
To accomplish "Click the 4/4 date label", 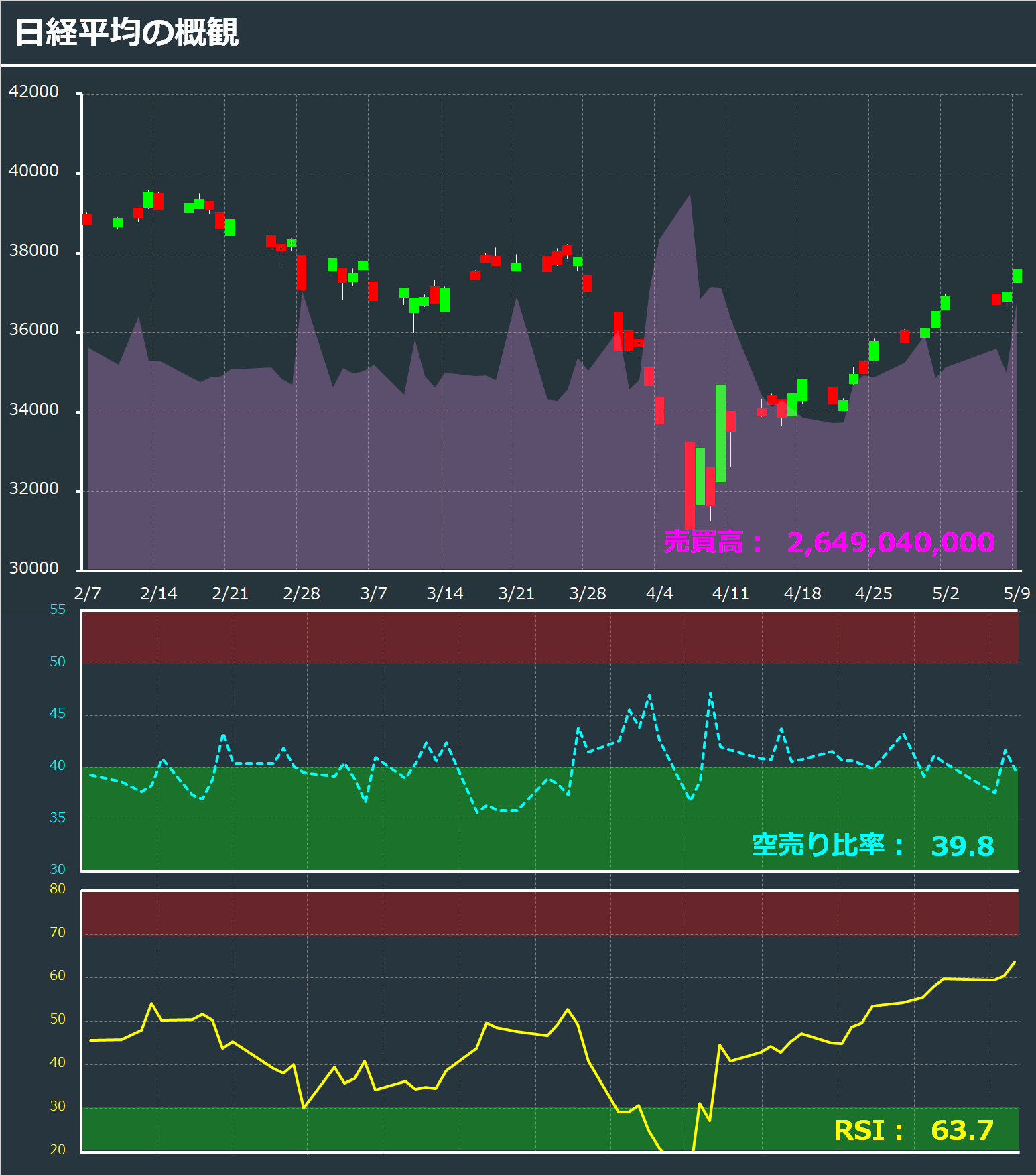I will coord(659,593).
